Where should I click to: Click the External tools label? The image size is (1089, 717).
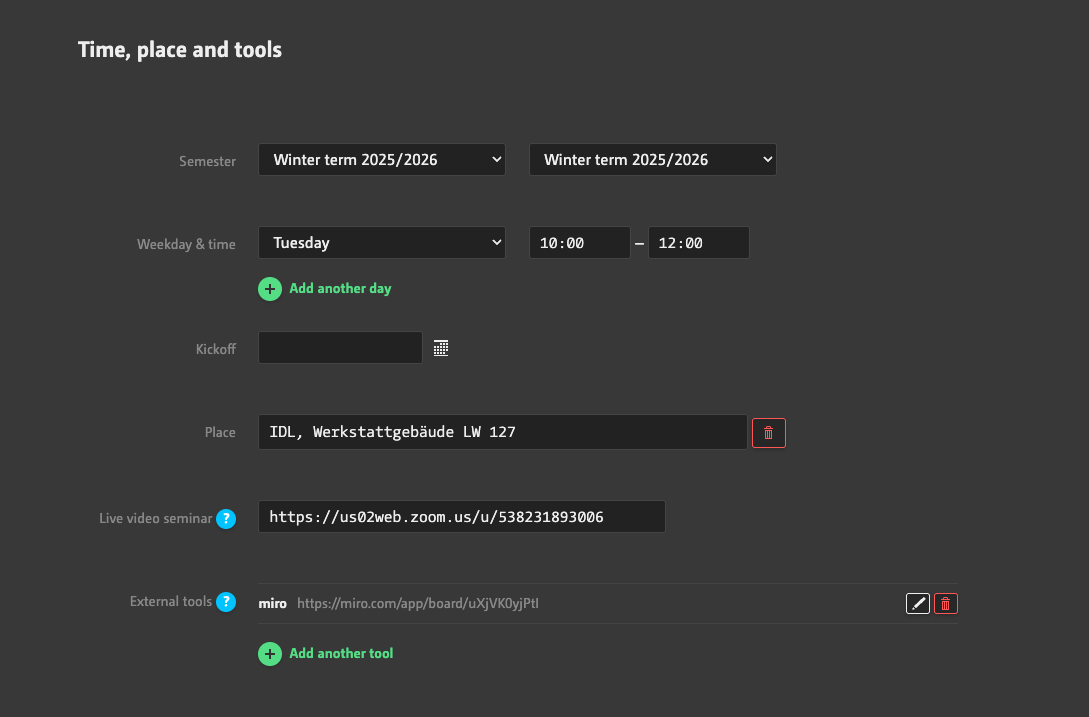tap(171, 602)
